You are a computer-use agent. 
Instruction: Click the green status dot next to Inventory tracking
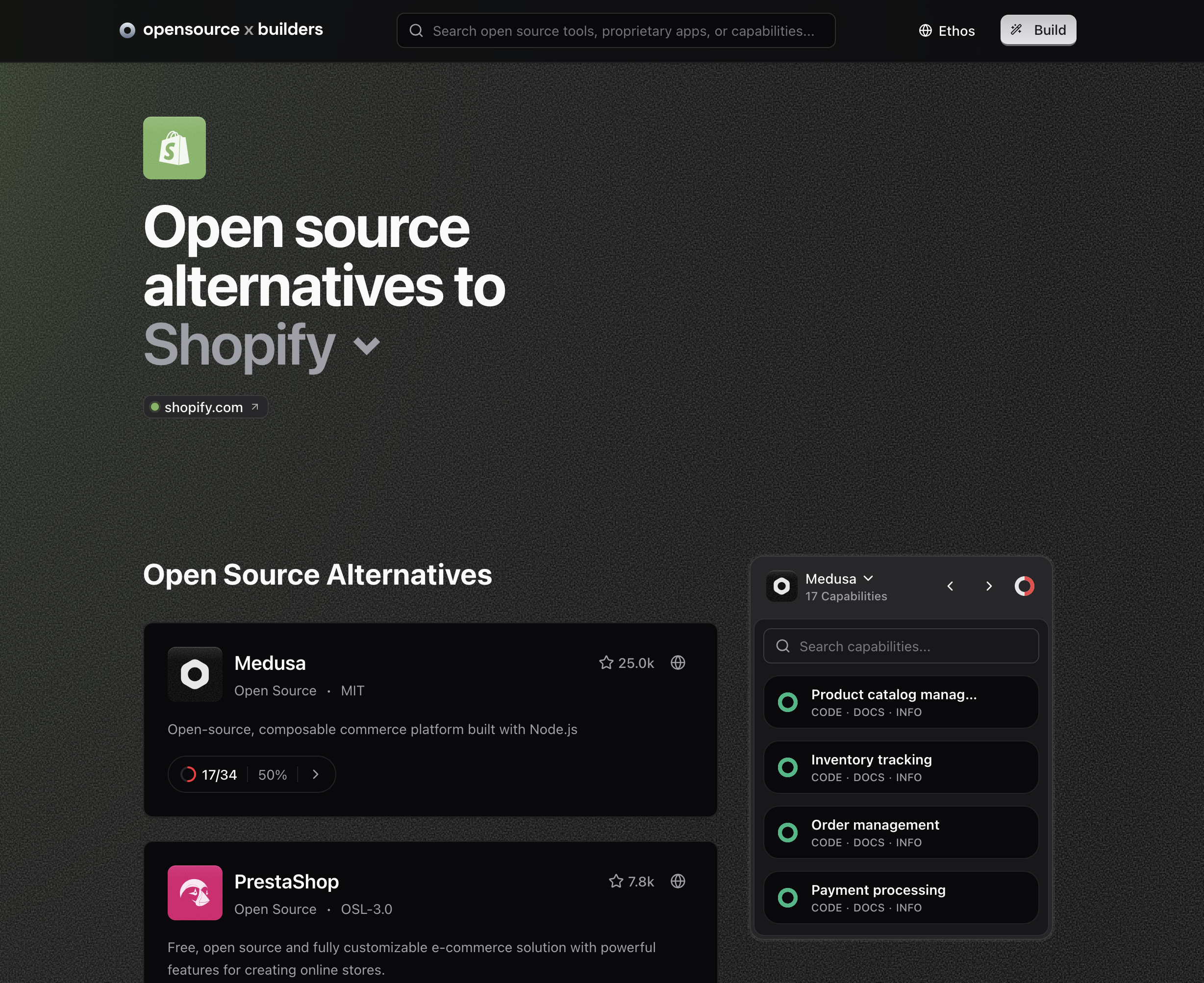pos(787,768)
